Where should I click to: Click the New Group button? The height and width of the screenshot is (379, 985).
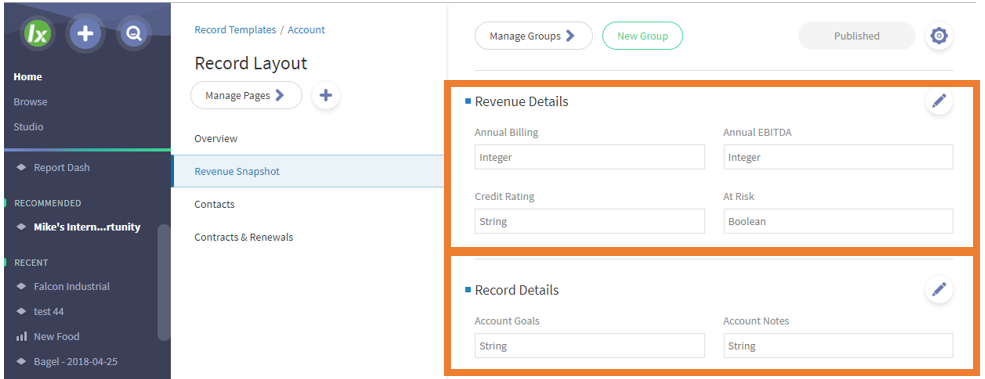(x=642, y=36)
